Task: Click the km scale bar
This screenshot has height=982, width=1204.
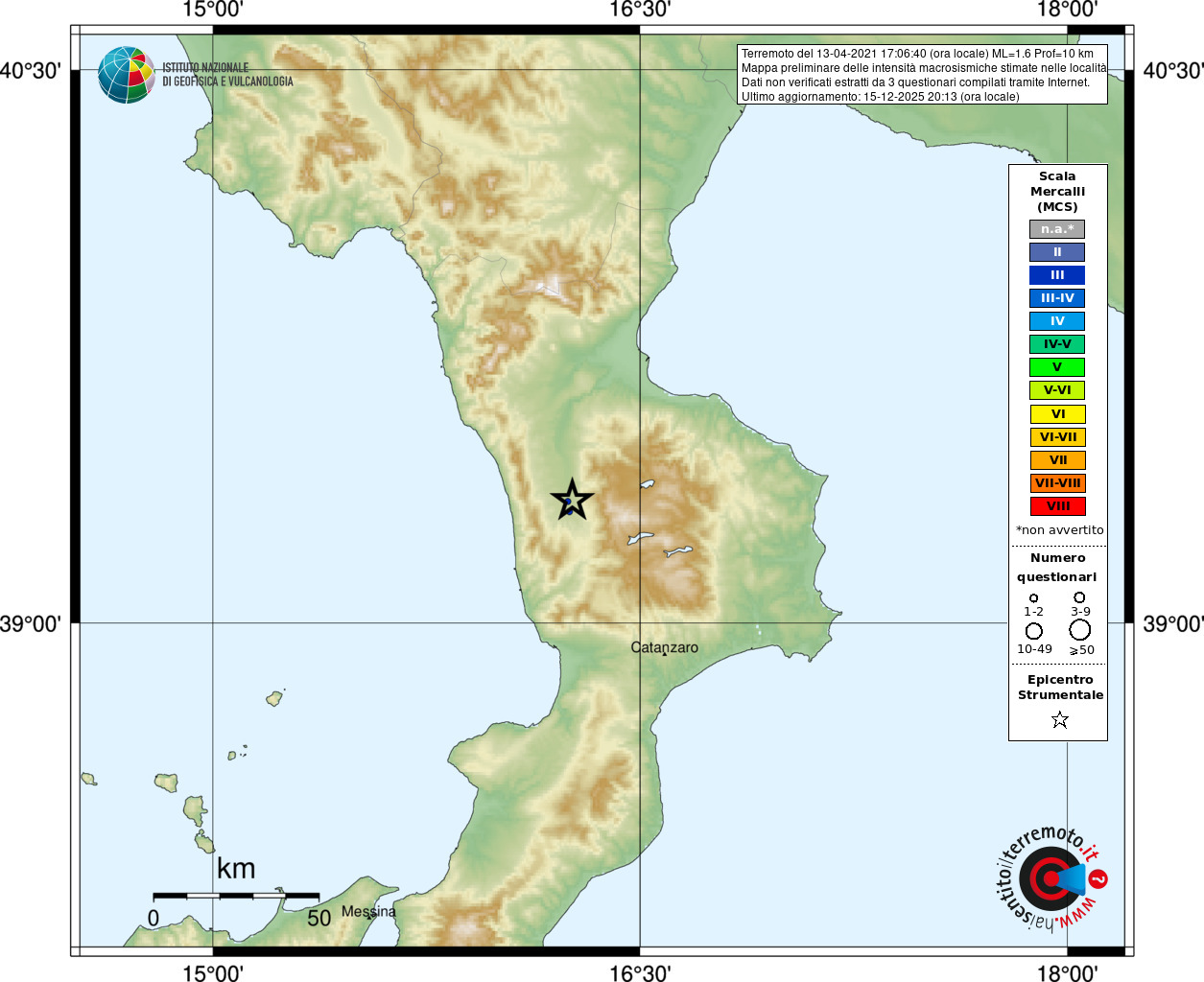Action: [x=236, y=896]
